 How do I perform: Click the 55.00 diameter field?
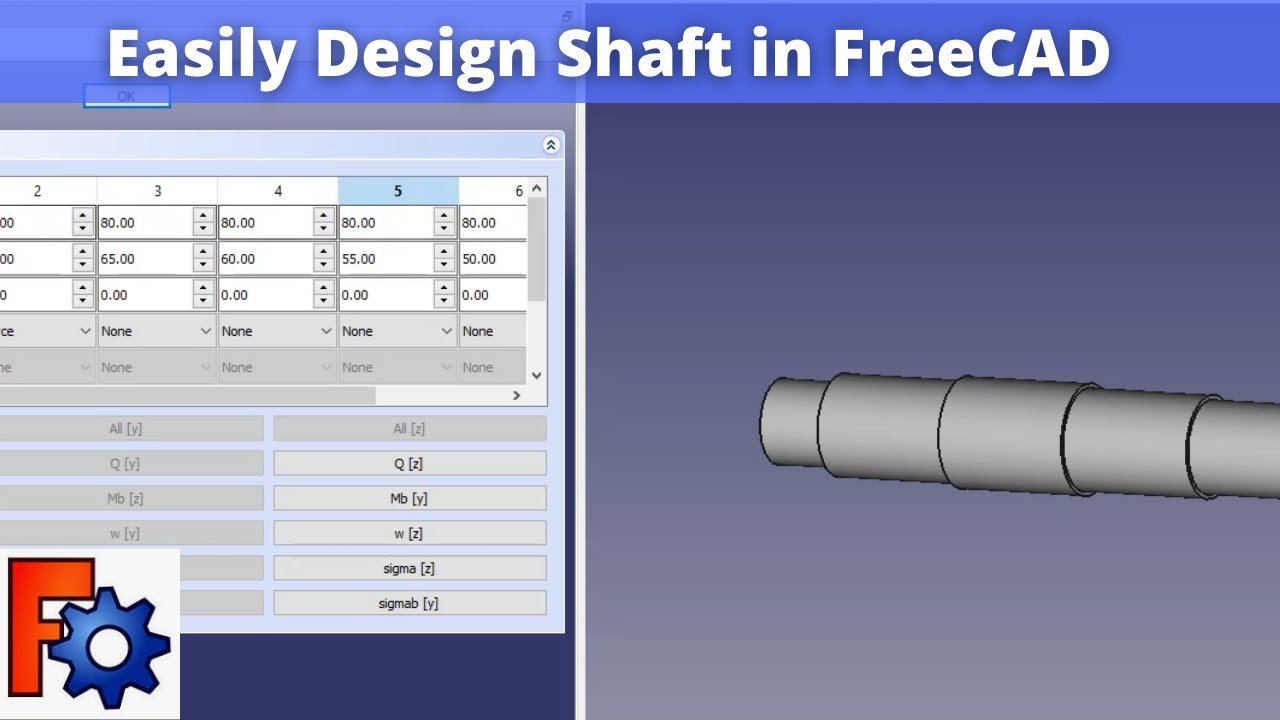(386, 259)
